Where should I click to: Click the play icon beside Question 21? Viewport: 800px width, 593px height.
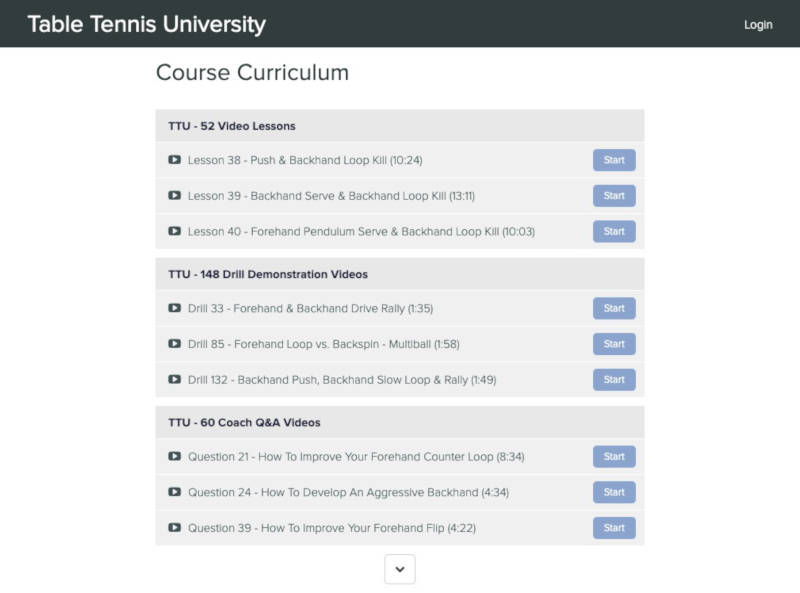coord(176,456)
